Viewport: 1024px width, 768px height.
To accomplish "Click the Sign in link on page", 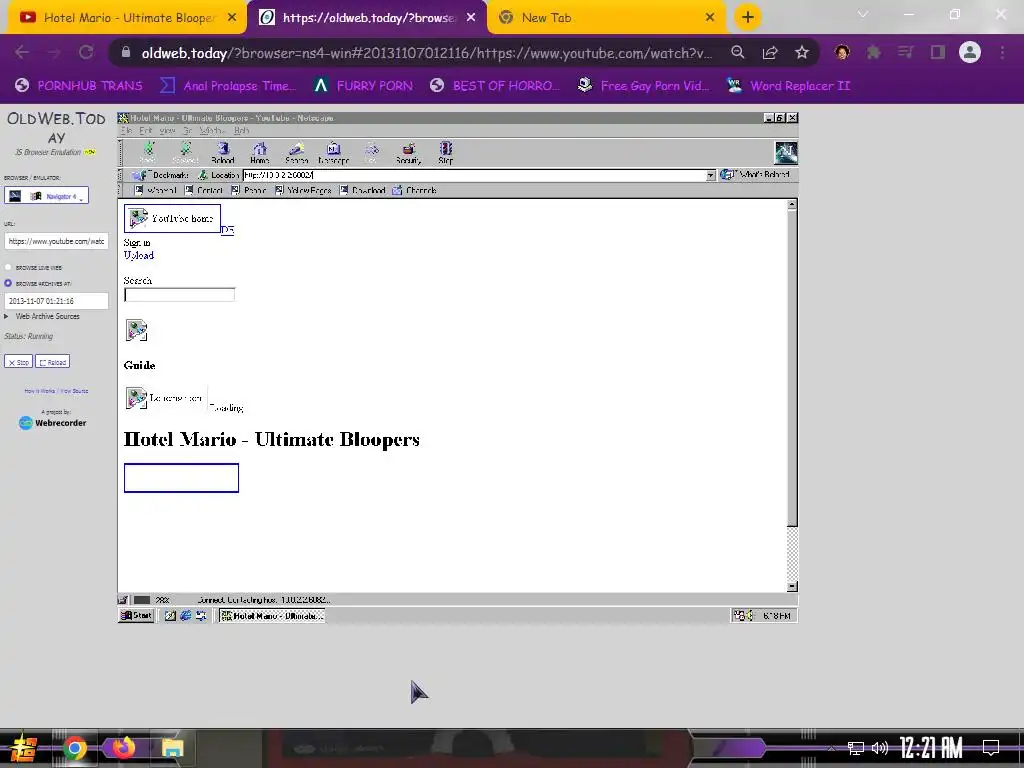I will tap(136, 243).
